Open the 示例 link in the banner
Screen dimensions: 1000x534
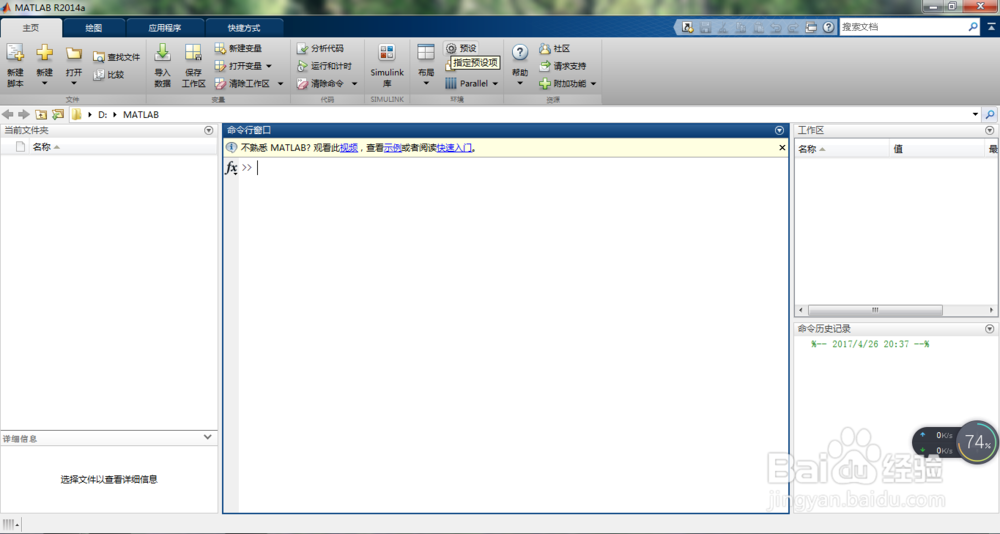392,147
